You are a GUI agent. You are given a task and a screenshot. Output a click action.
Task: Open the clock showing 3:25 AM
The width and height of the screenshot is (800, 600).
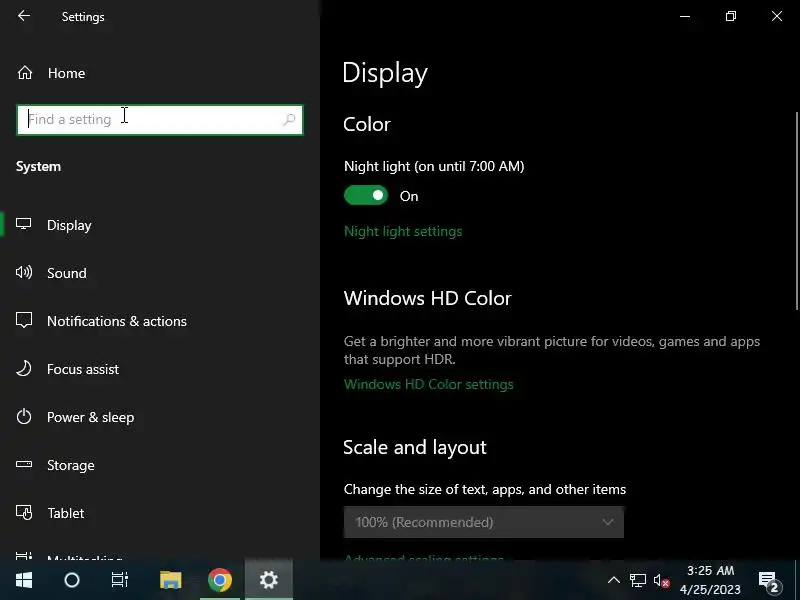tap(710, 580)
